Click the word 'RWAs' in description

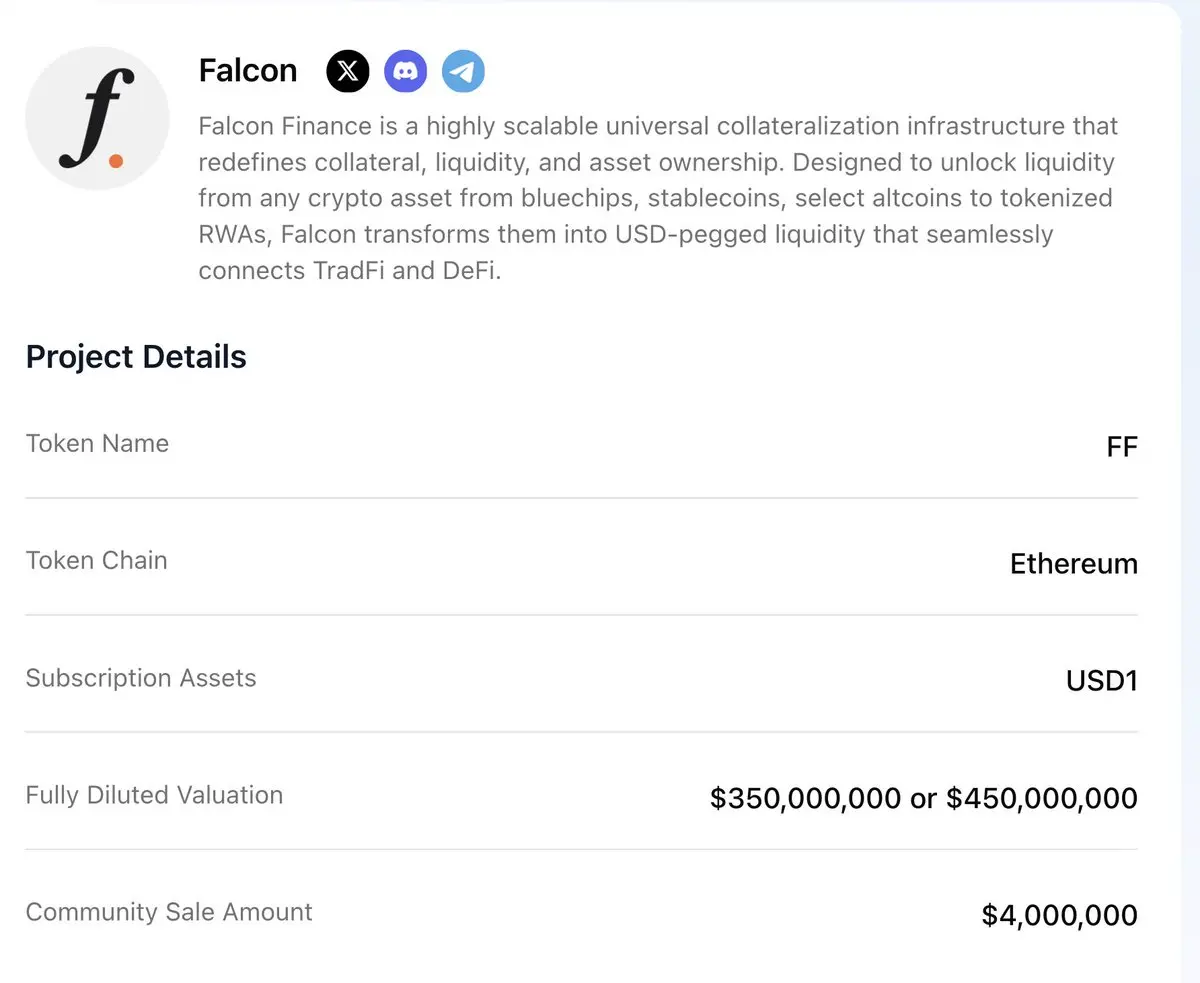231,235
